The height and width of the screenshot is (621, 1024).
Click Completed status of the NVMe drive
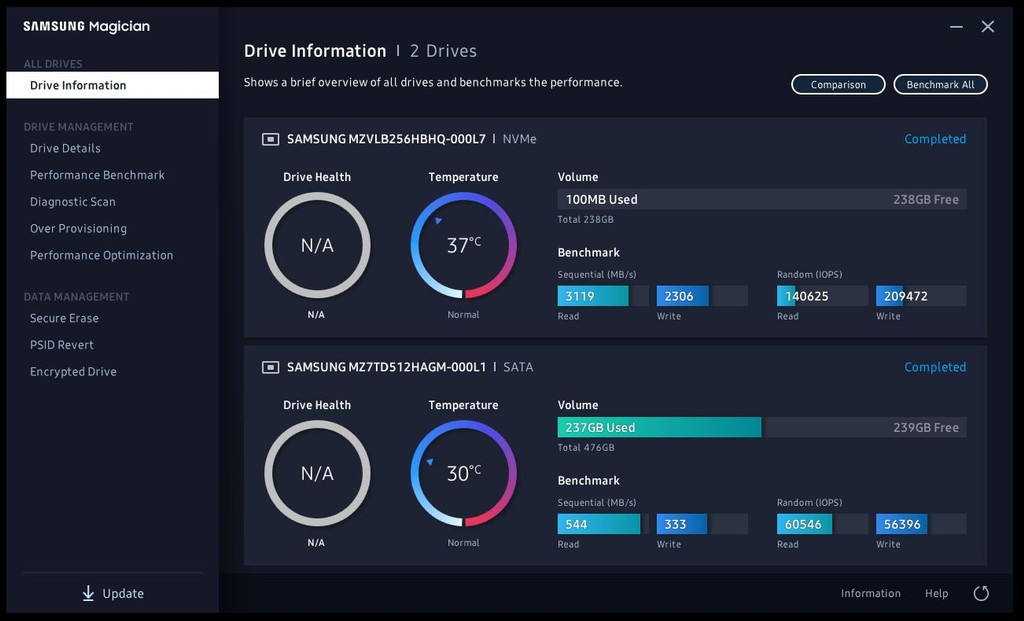(x=935, y=139)
